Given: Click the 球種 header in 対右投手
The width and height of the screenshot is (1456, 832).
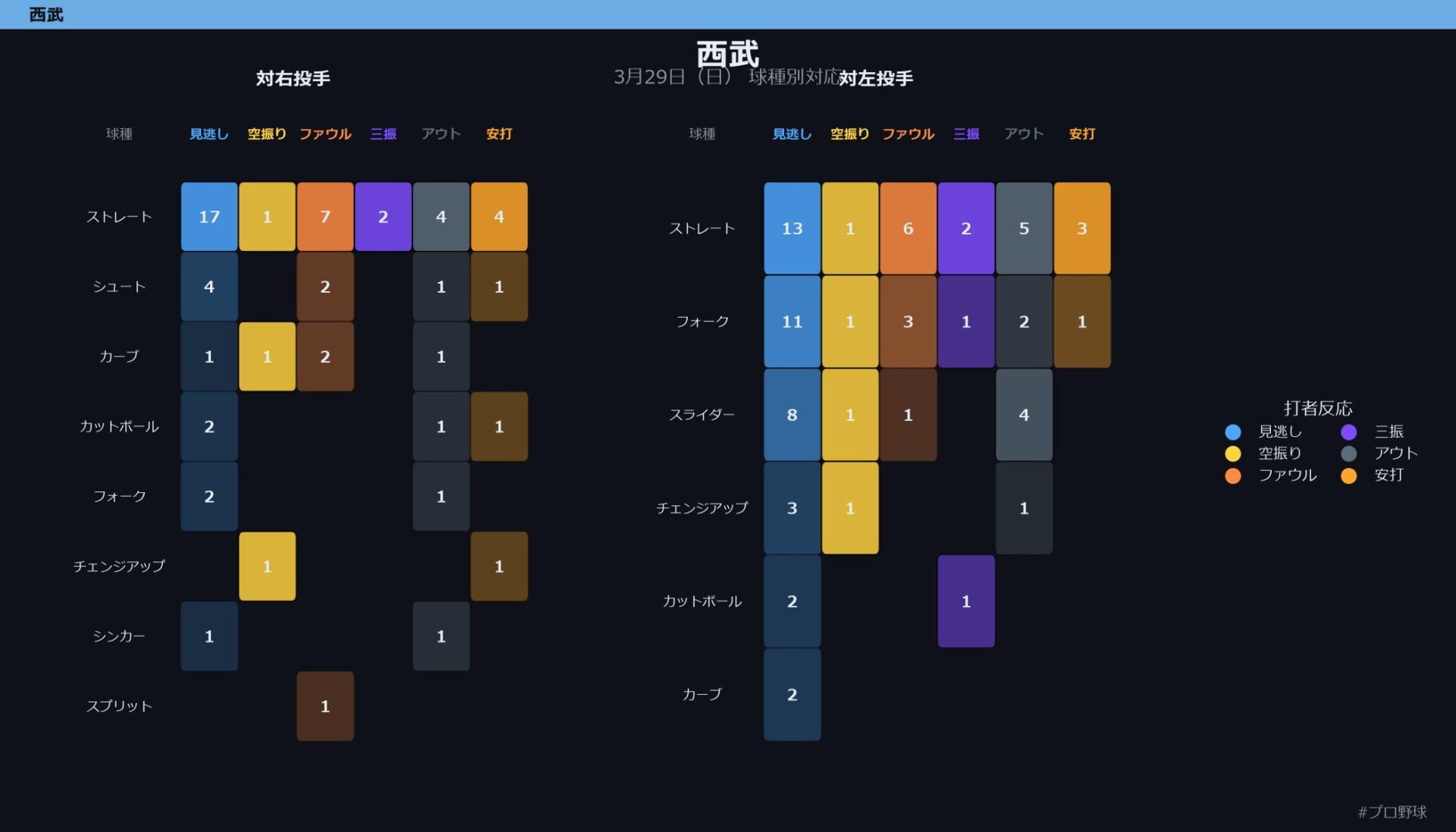Looking at the screenshot, I should [119, 134].
